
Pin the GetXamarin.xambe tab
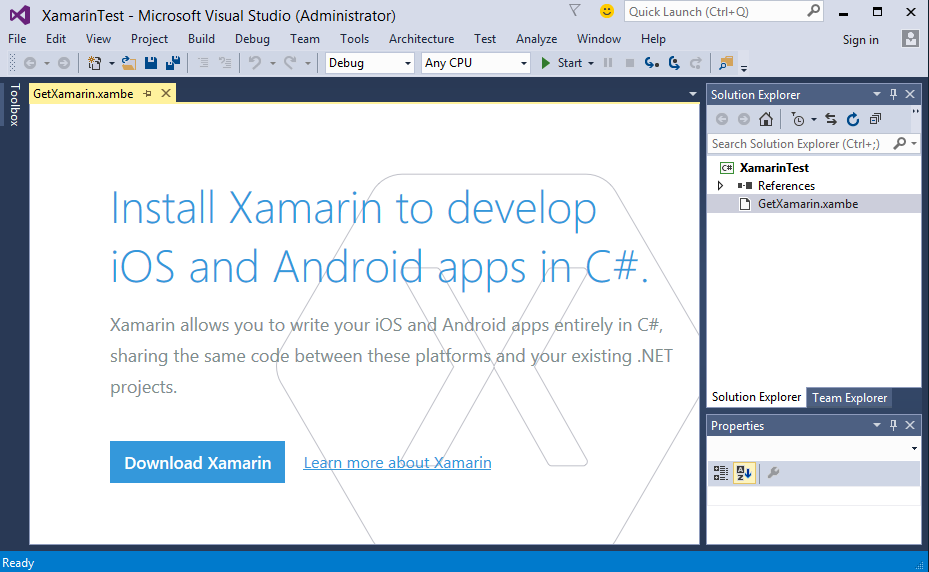[x=148, y=94]
